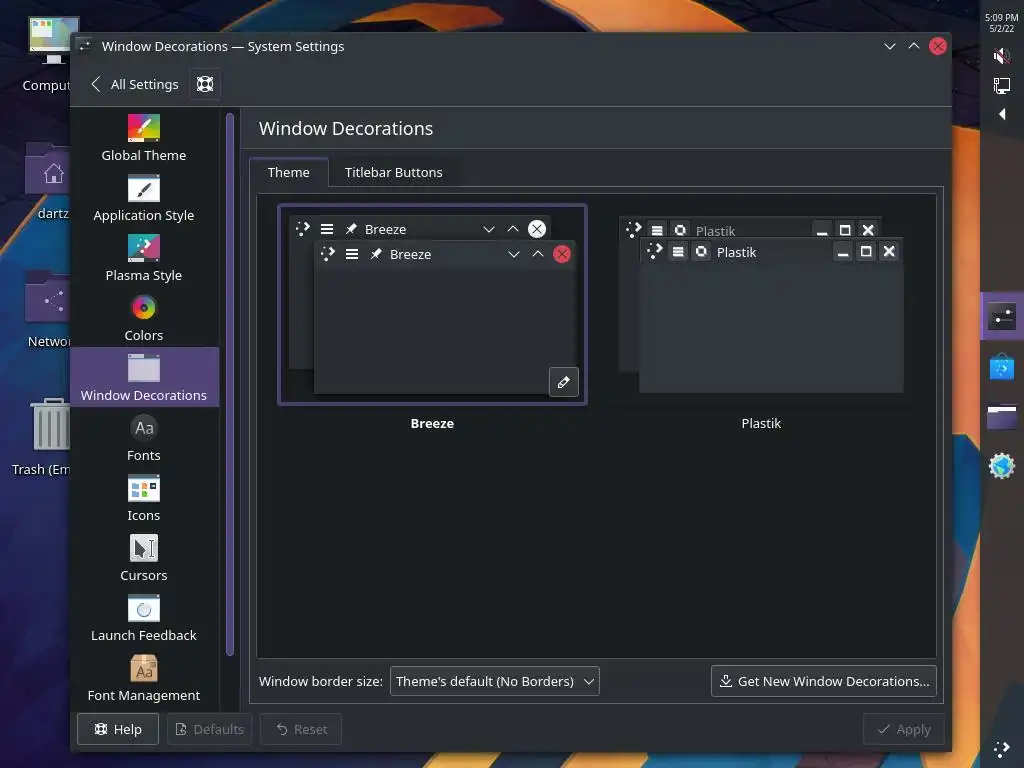Screen dimensions: 1024x768
Task: Open Global Theme settings
Action: point(144,138)
